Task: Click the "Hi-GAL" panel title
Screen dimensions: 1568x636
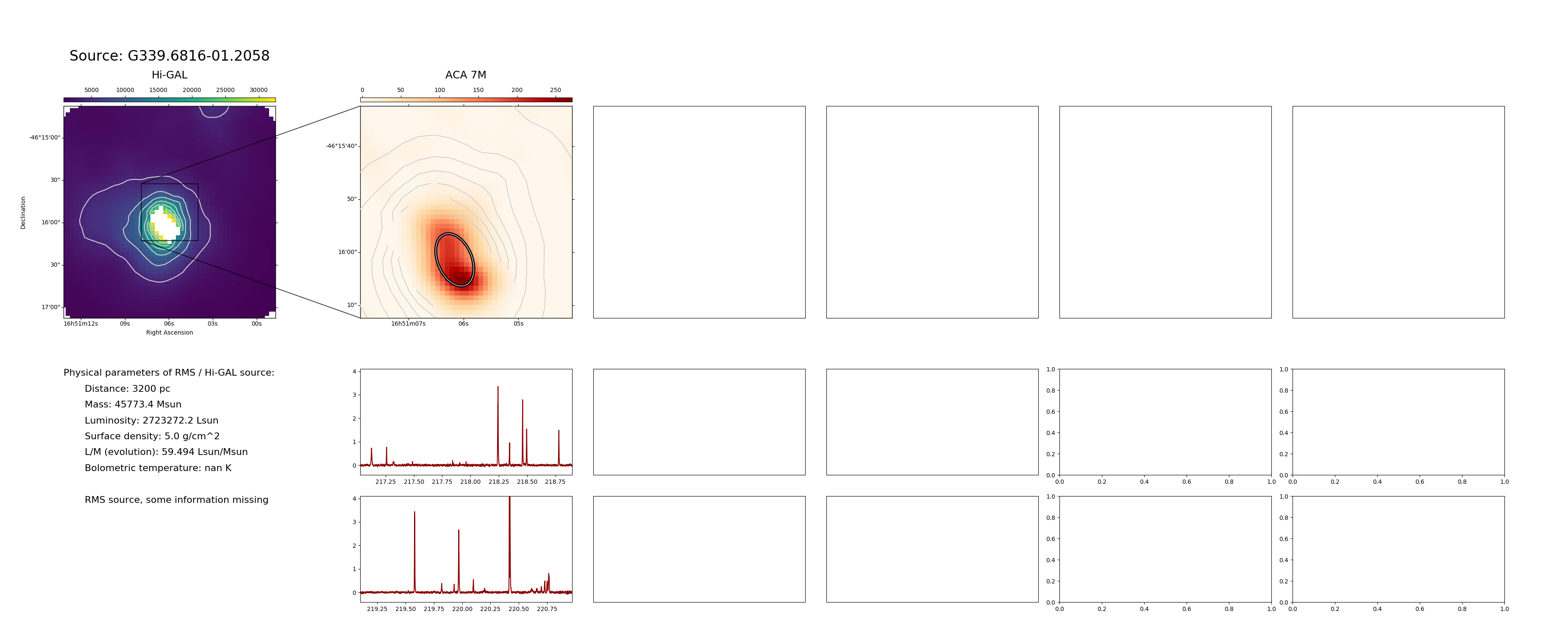Action: coord(169,75)
